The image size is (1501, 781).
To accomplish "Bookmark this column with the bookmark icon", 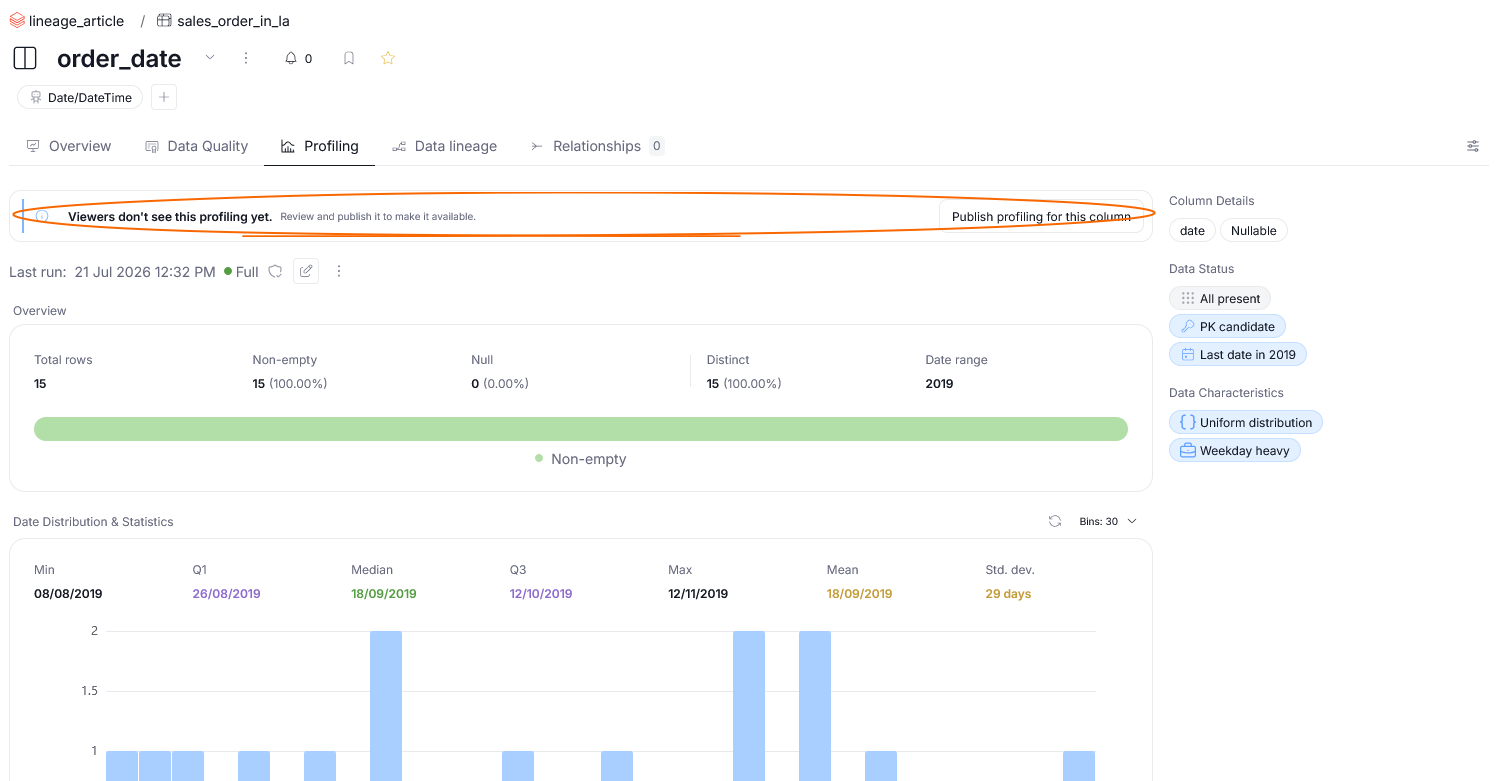I will point(349,58).
